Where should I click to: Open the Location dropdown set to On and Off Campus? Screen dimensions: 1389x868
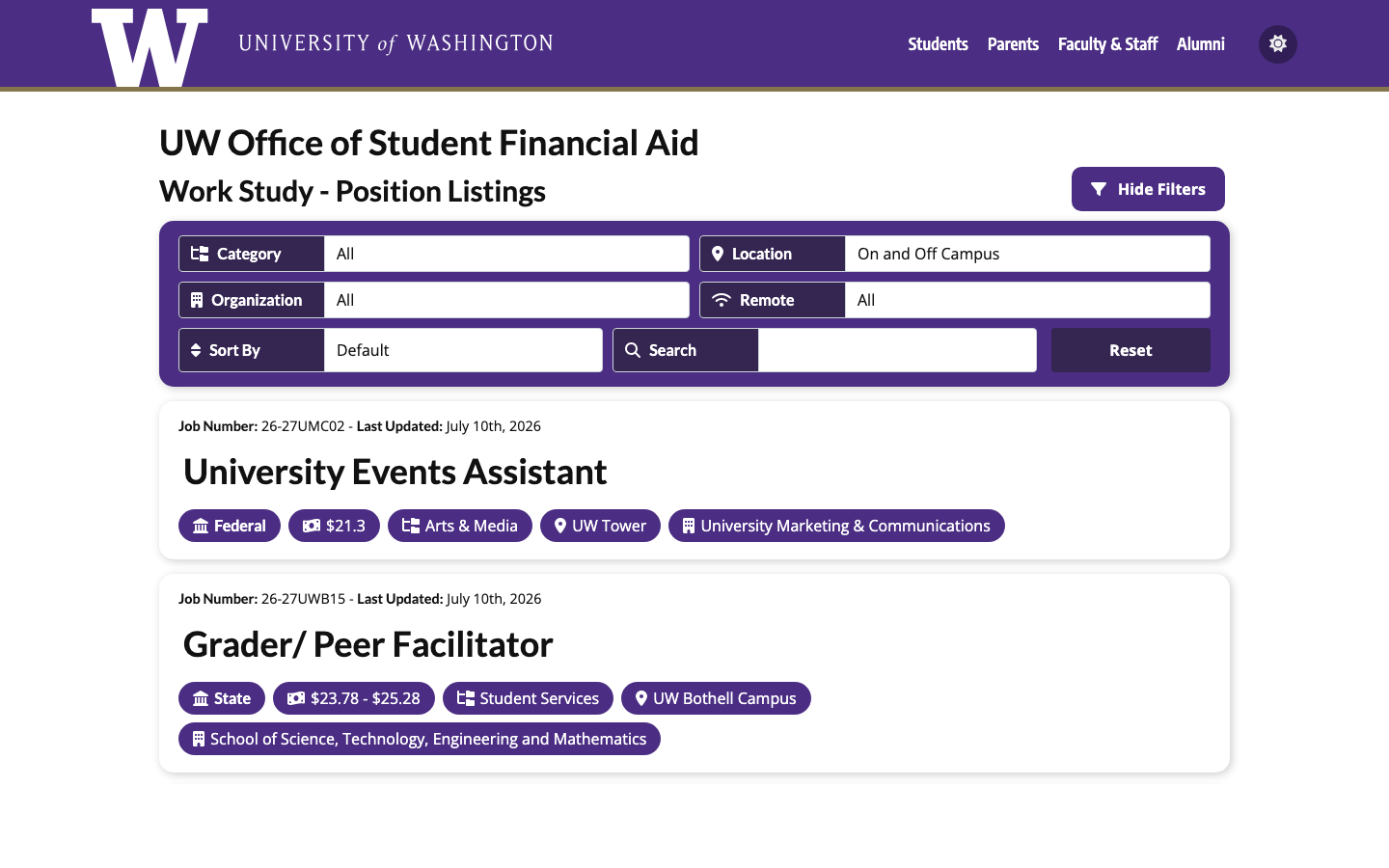(1027, 254)
